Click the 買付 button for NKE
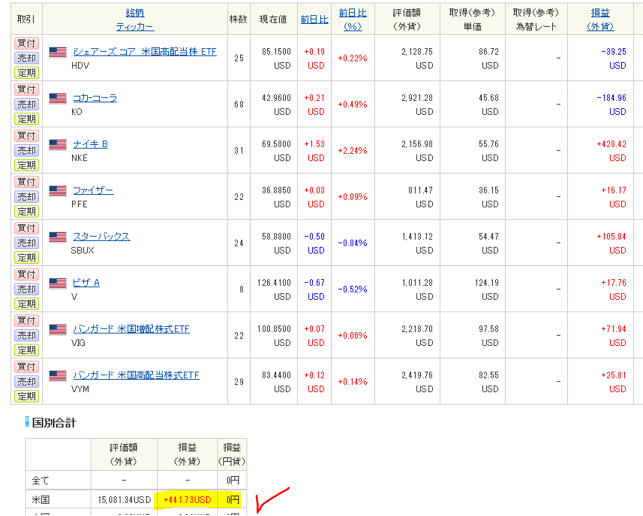The image size is (643, 516). click(27, 136)
